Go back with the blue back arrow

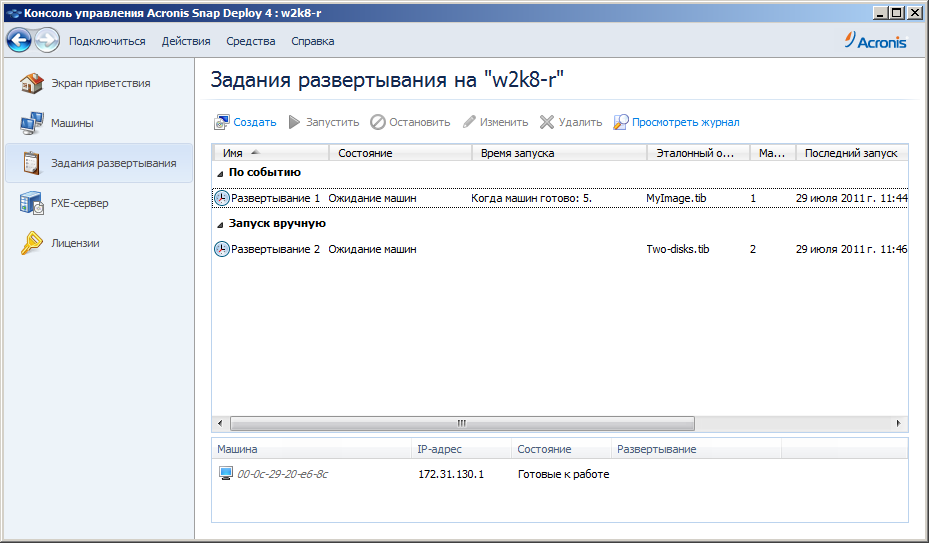click(19, 40)
